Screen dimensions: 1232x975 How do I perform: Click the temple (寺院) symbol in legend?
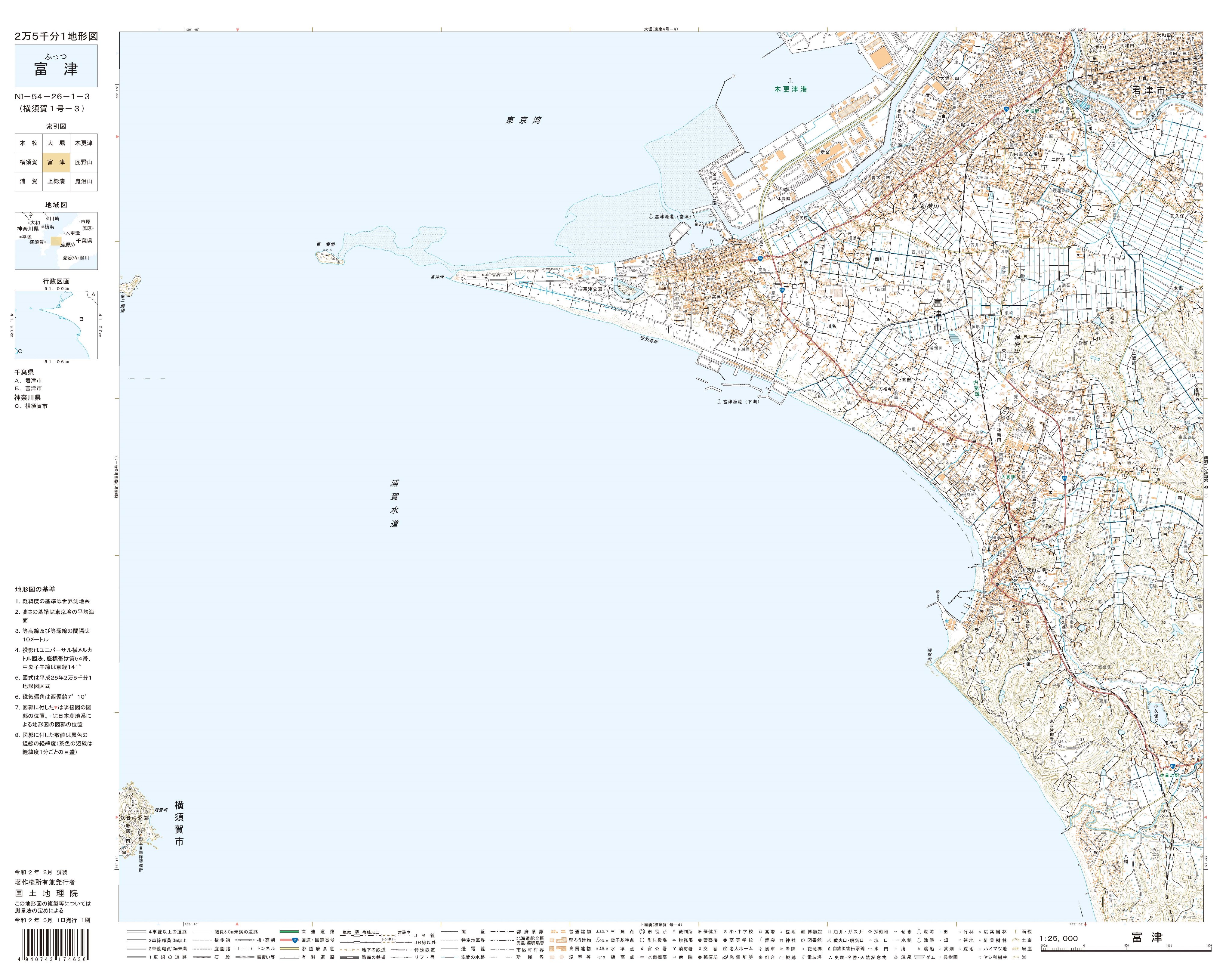tap(781, 949)
